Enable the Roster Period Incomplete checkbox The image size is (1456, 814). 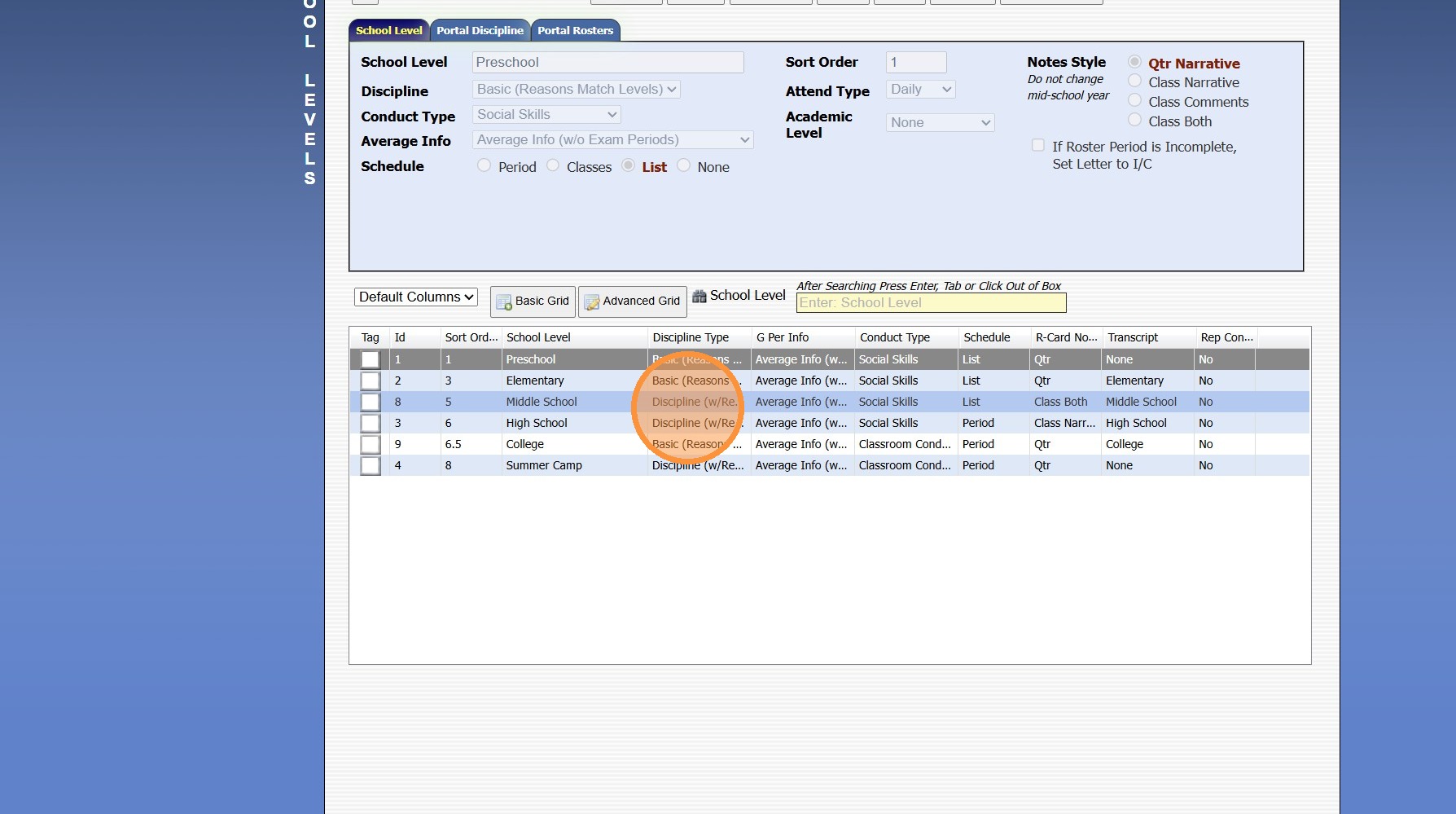(x=1037, y=146)
